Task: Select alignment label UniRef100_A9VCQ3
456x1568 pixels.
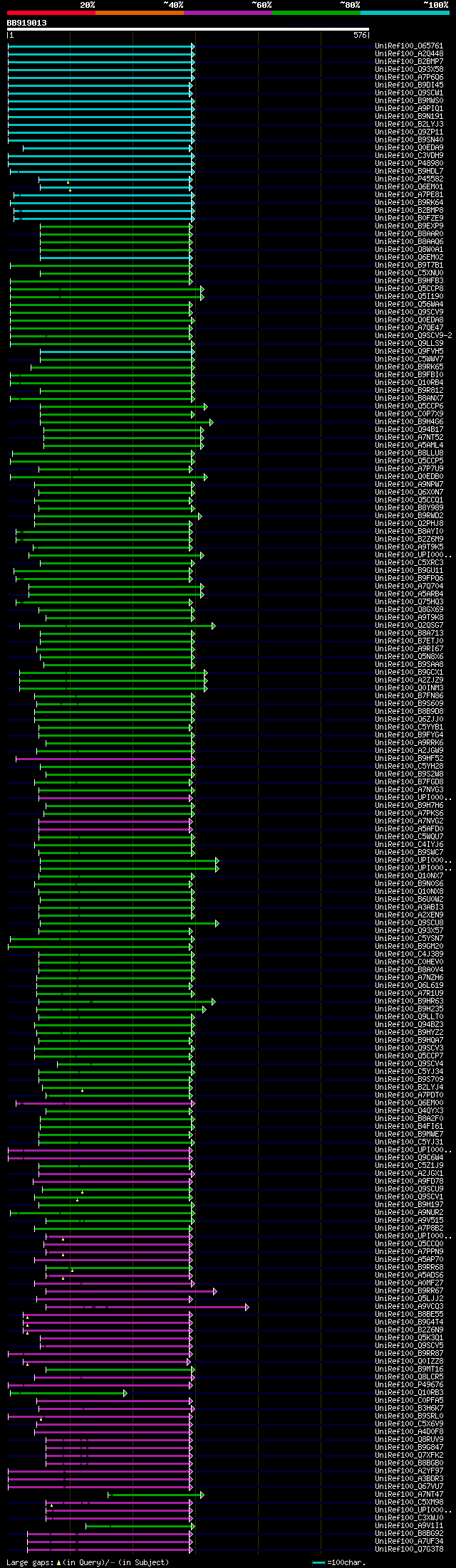Action: 409,1306
